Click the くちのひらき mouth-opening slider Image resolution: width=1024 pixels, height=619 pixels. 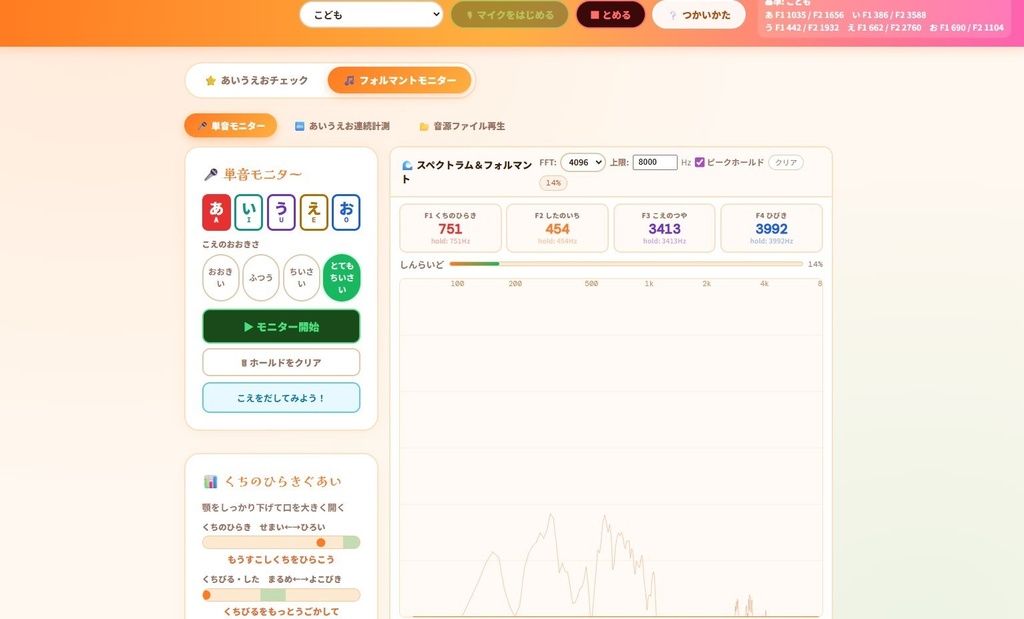[280, 542]
